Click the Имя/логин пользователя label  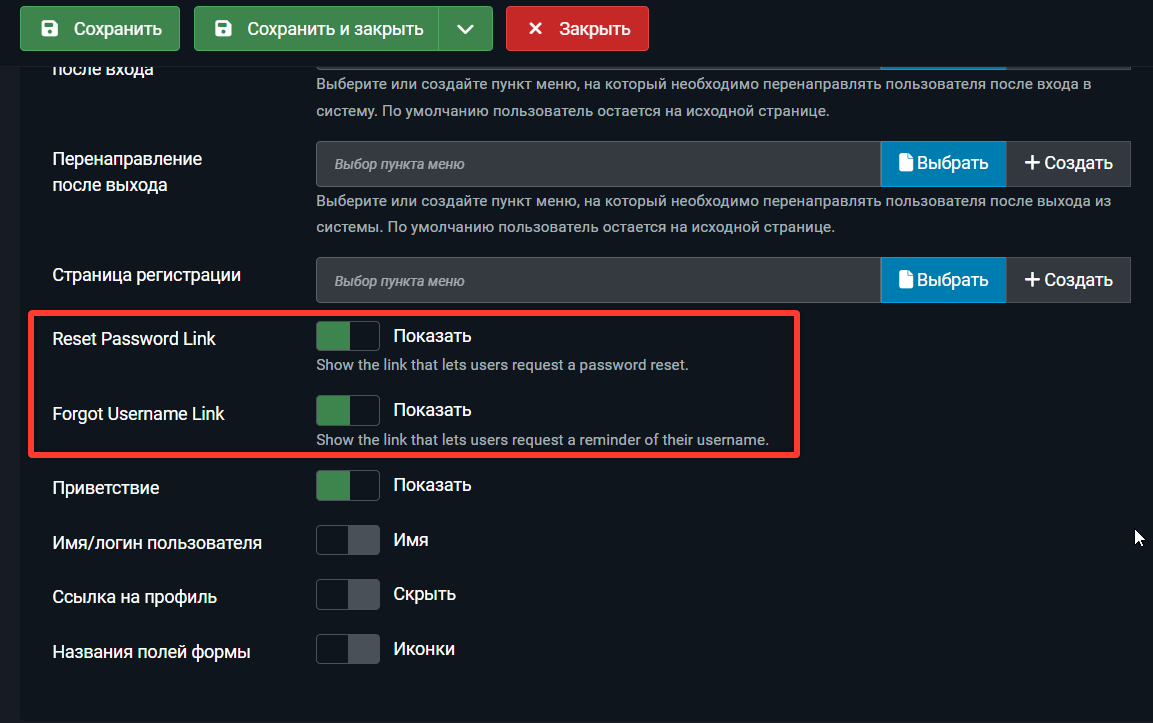point(157,543)
